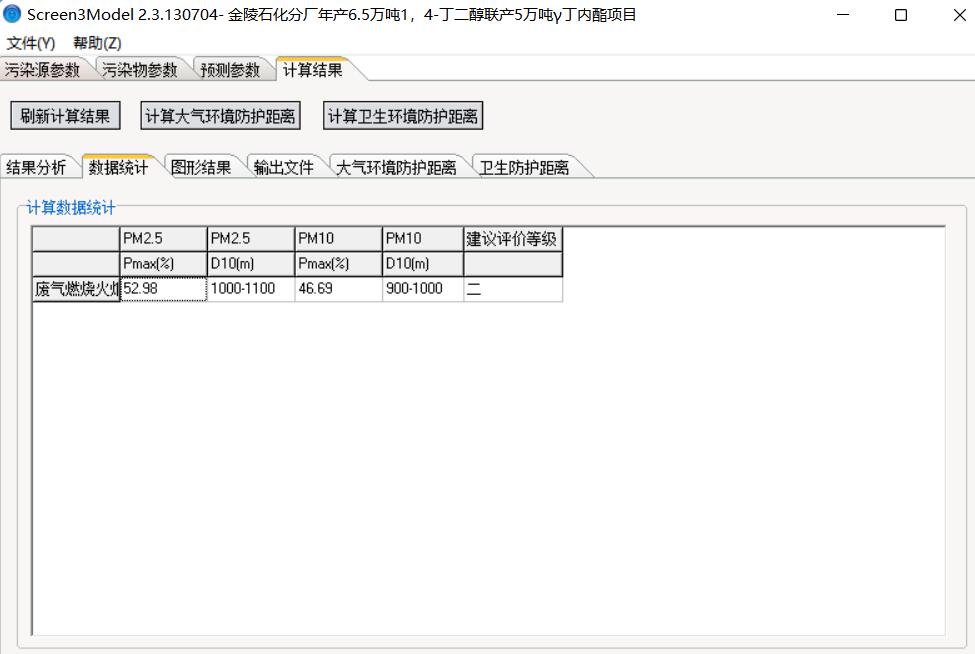
Task: Select the 废气燃烧火炬 row header
Action: pos(76,289)
